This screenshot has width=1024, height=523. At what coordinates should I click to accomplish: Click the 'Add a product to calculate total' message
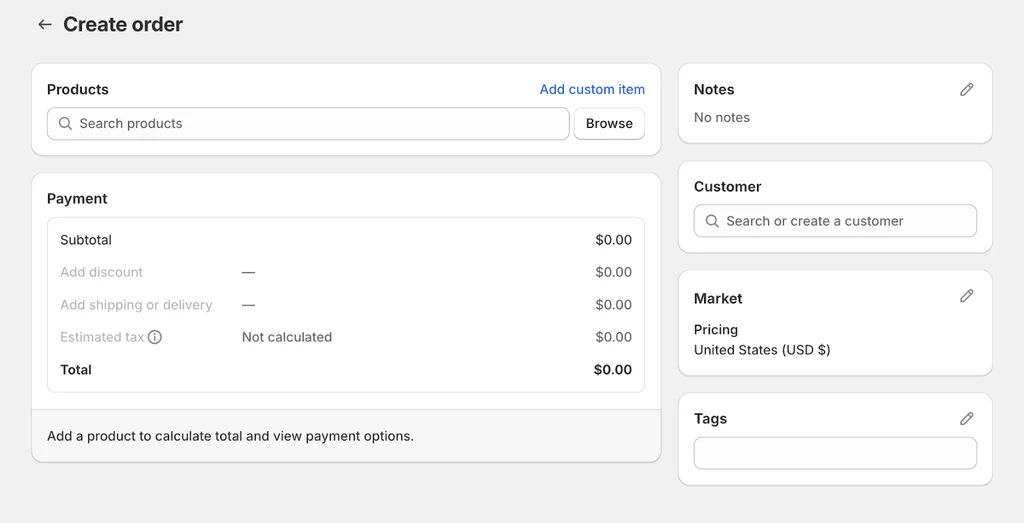(x=231, y=436)
